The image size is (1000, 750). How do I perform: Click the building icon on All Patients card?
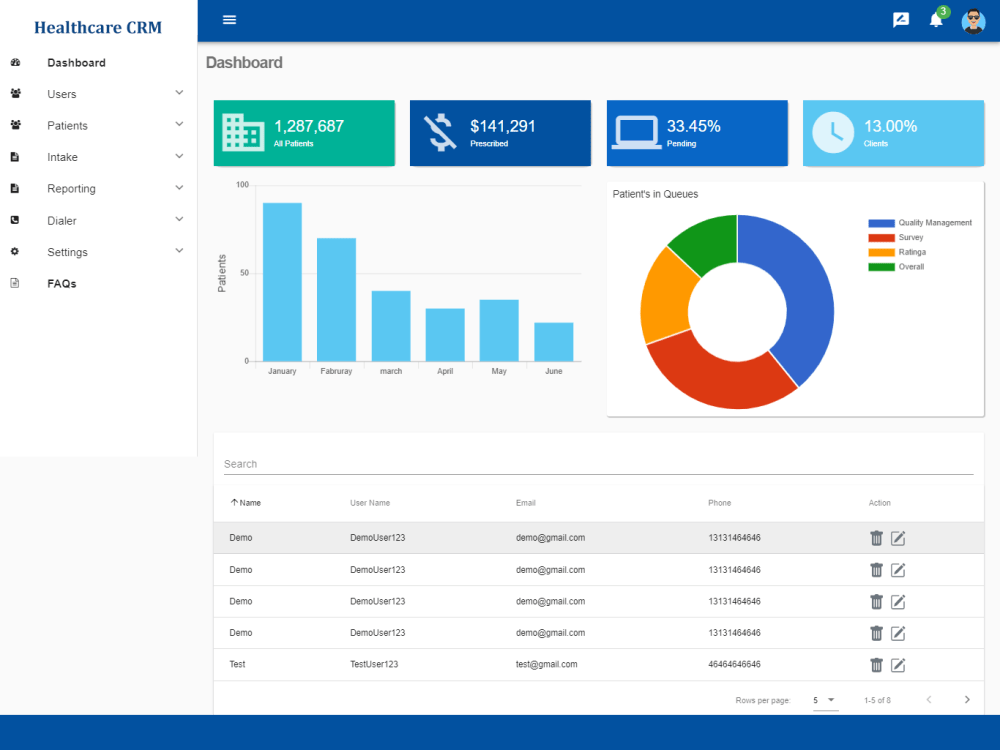click(243, 133)
